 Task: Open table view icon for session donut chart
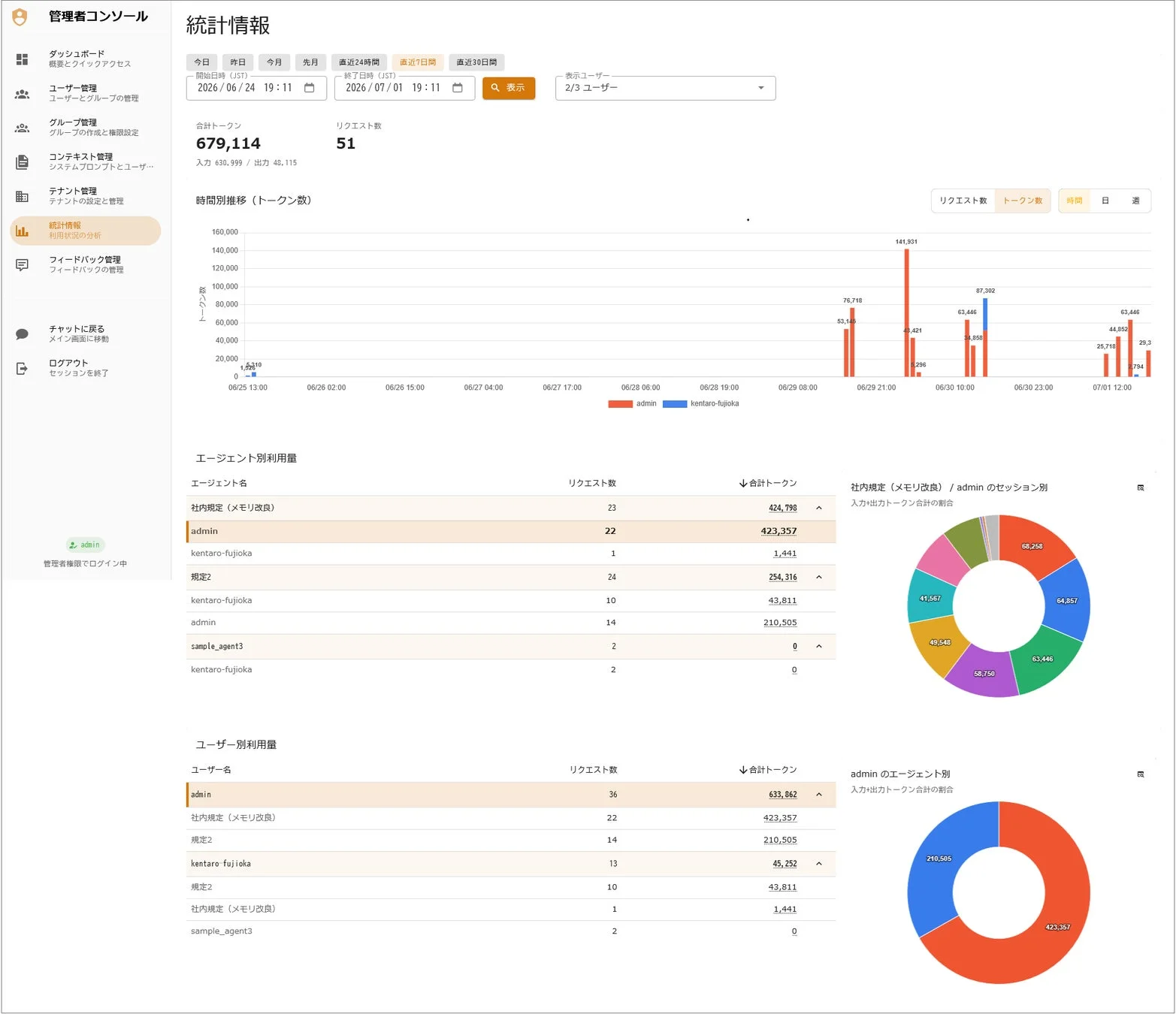point(1141,488)
